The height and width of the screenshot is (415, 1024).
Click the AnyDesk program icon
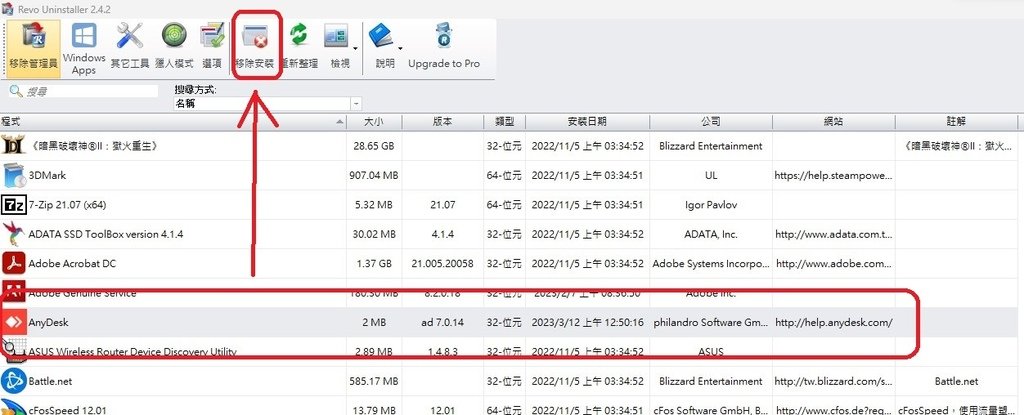tap(14, 322)
